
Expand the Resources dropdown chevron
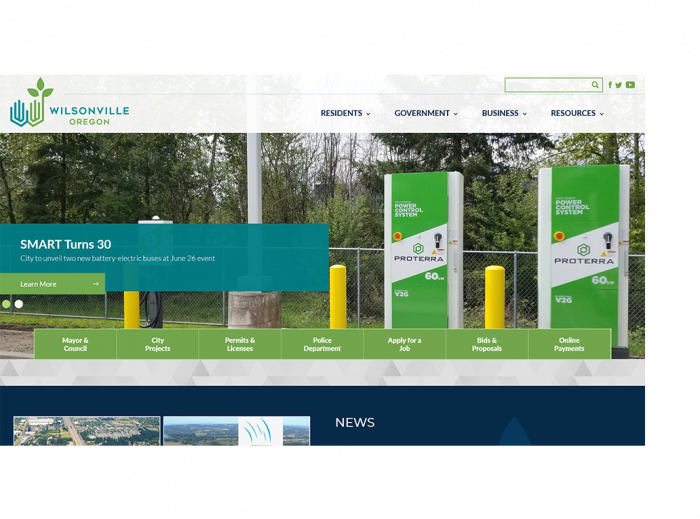[x=601, y=114]
